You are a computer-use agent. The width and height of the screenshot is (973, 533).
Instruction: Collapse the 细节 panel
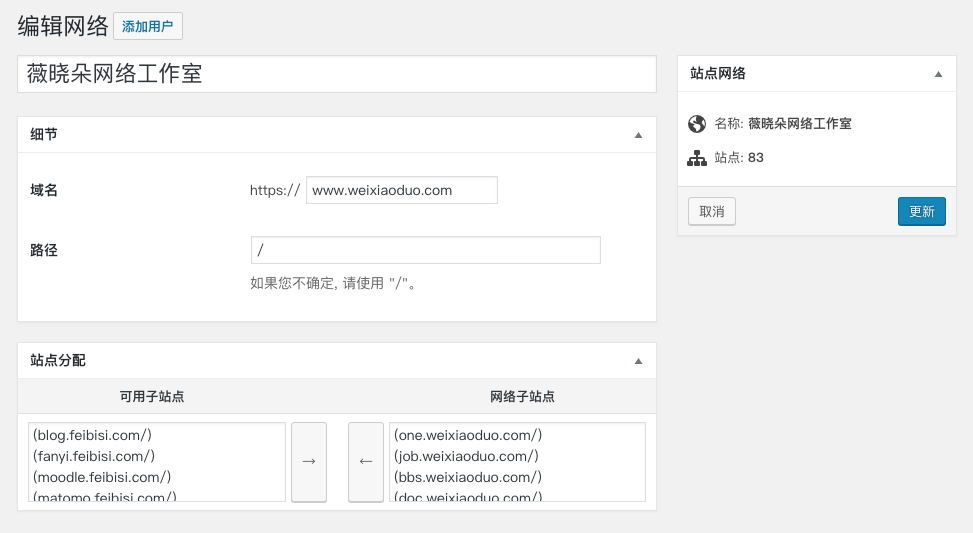[638, 135]
